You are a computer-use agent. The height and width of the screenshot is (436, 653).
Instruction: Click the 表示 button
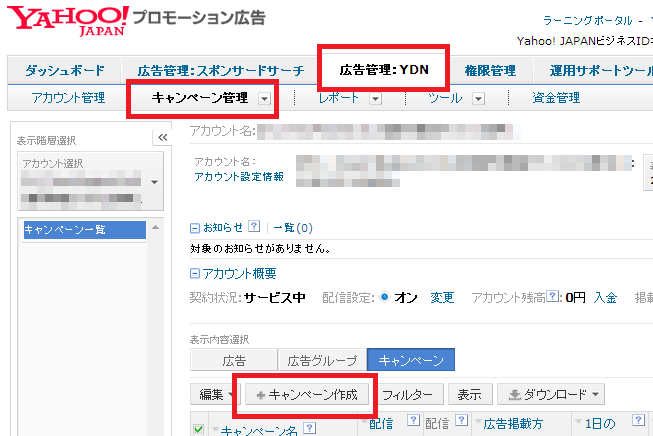point(470,394)
